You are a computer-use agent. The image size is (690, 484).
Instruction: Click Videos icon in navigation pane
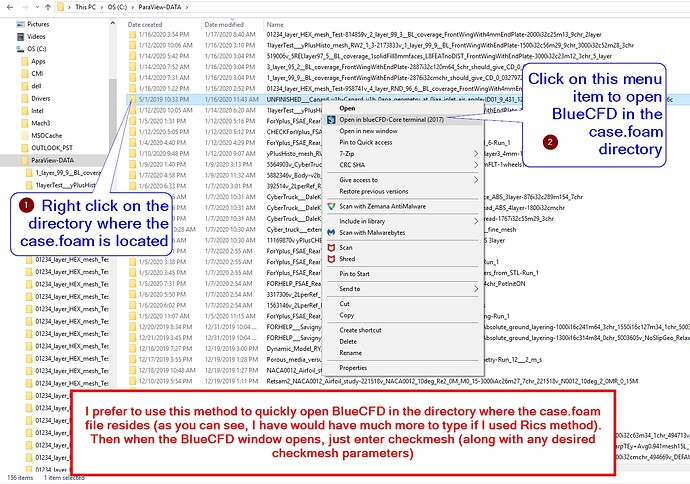pyautogui.click(x=20, y=37)
